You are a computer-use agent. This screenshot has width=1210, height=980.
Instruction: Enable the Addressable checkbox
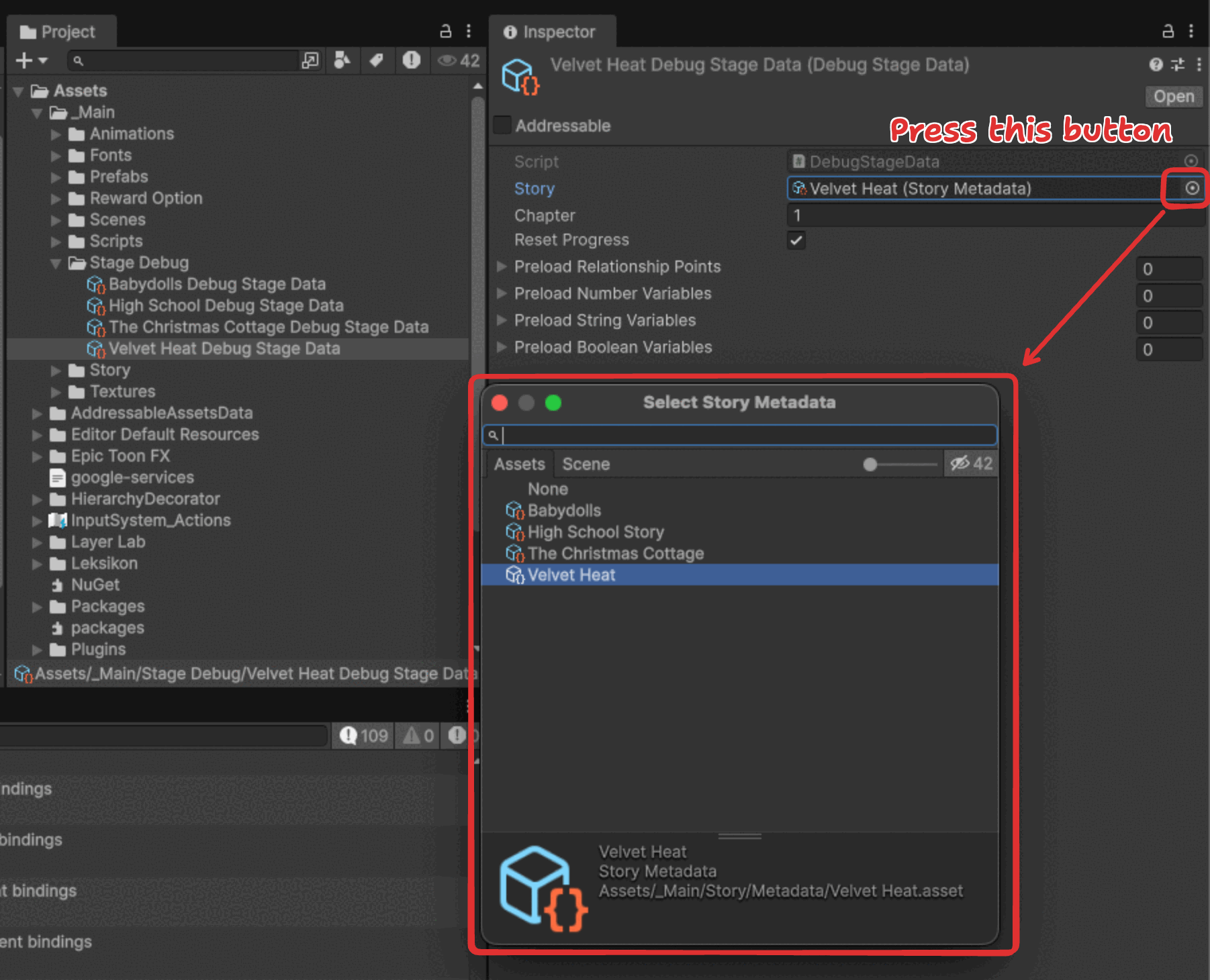(502, 126)
